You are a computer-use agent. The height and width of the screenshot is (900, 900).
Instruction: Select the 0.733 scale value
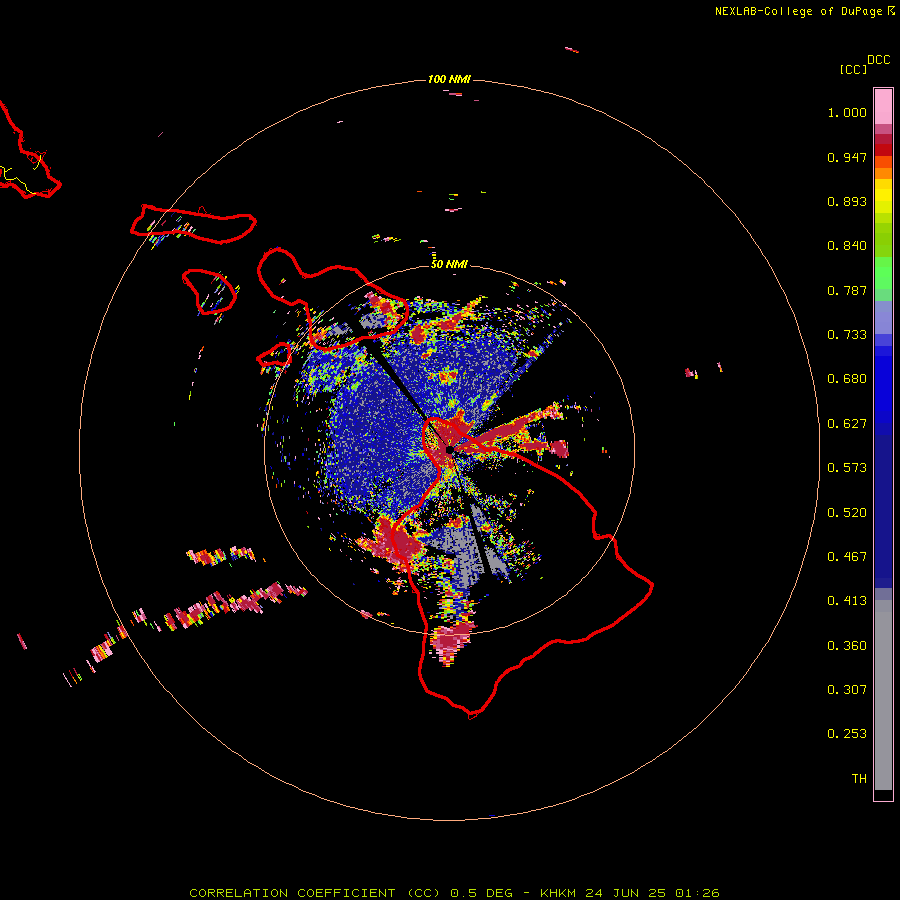click(x=847, y=335)
